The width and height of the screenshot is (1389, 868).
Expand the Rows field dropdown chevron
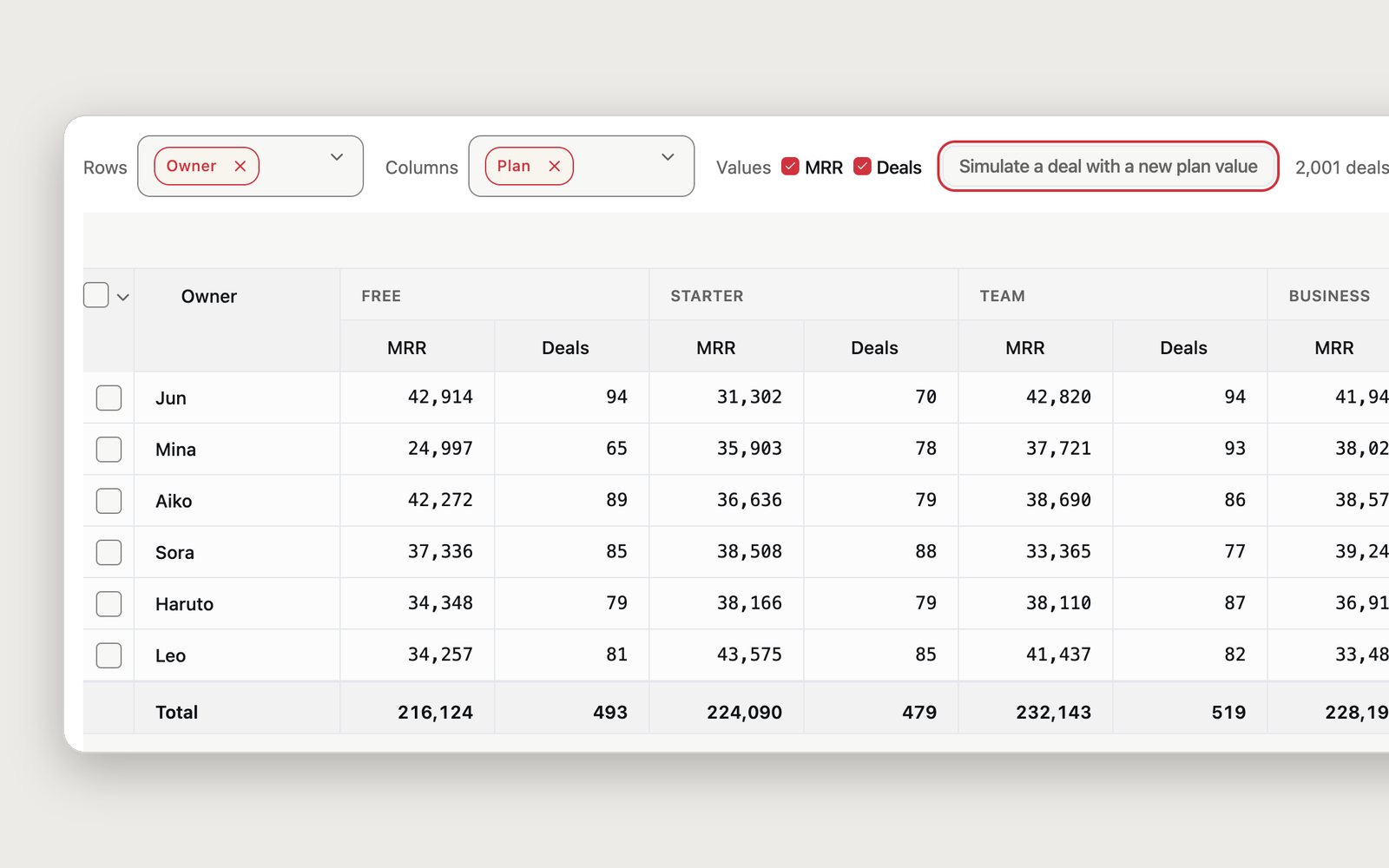pos(337,157)
